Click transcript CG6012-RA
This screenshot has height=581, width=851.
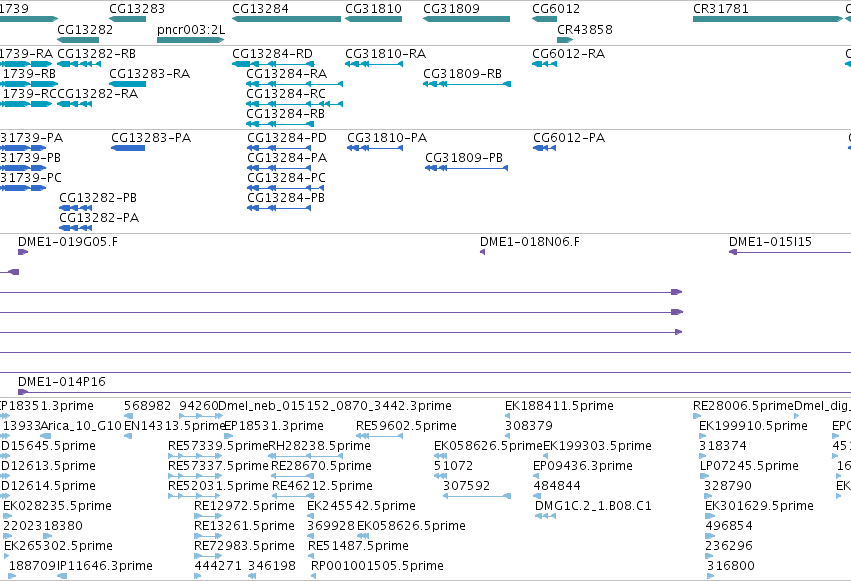coord(544,64)
